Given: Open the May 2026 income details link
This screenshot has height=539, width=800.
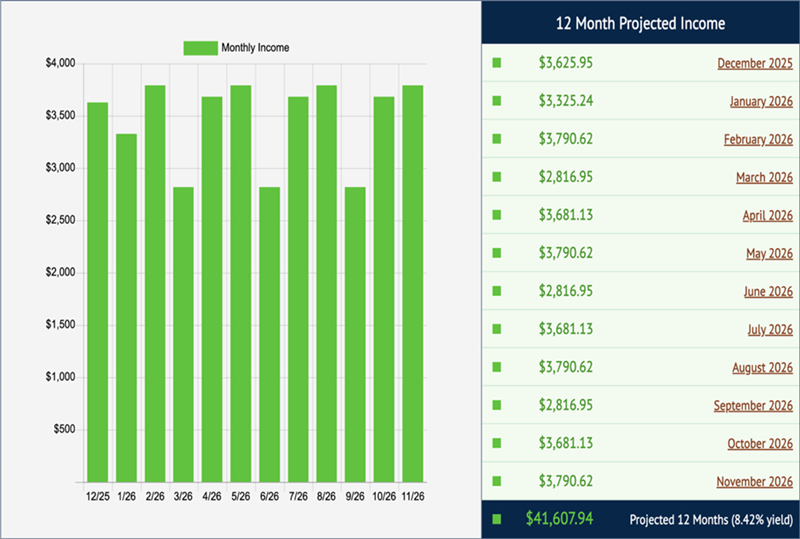Looking at the screenshot, I should pyautogui.click(x=769, y=254).
